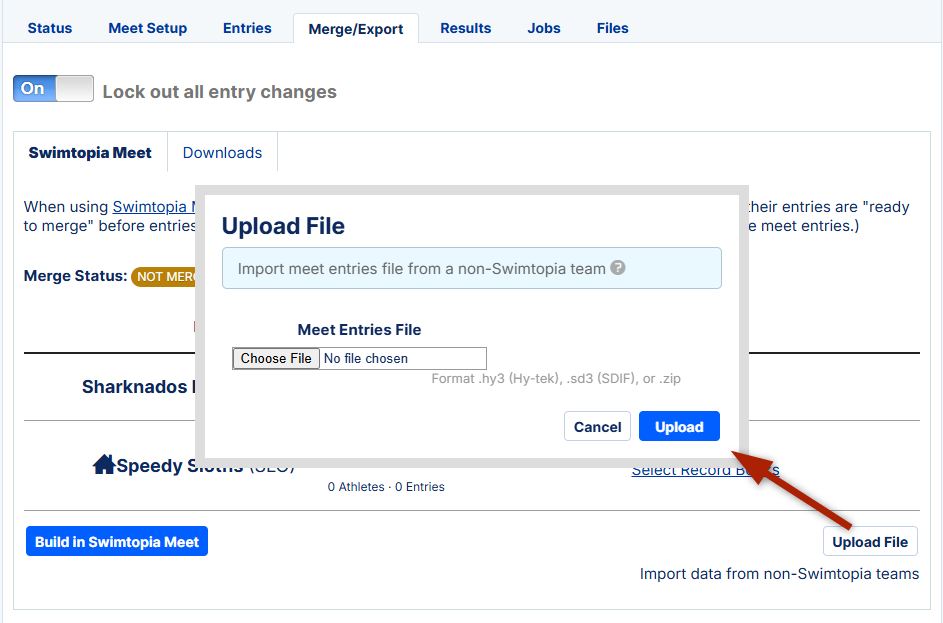
Task: Click the blue Upload button
Action: coord(679,426)
